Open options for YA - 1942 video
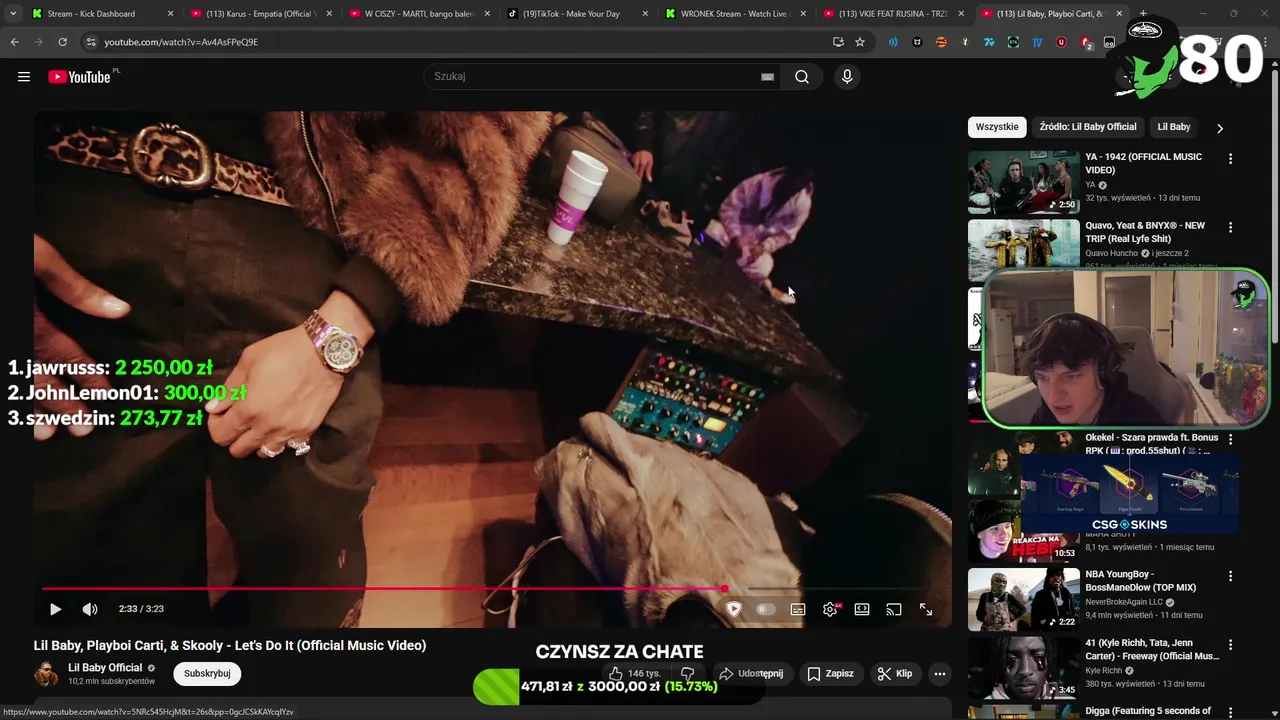Screen dimensions: 1280x720 [1230, 158]
